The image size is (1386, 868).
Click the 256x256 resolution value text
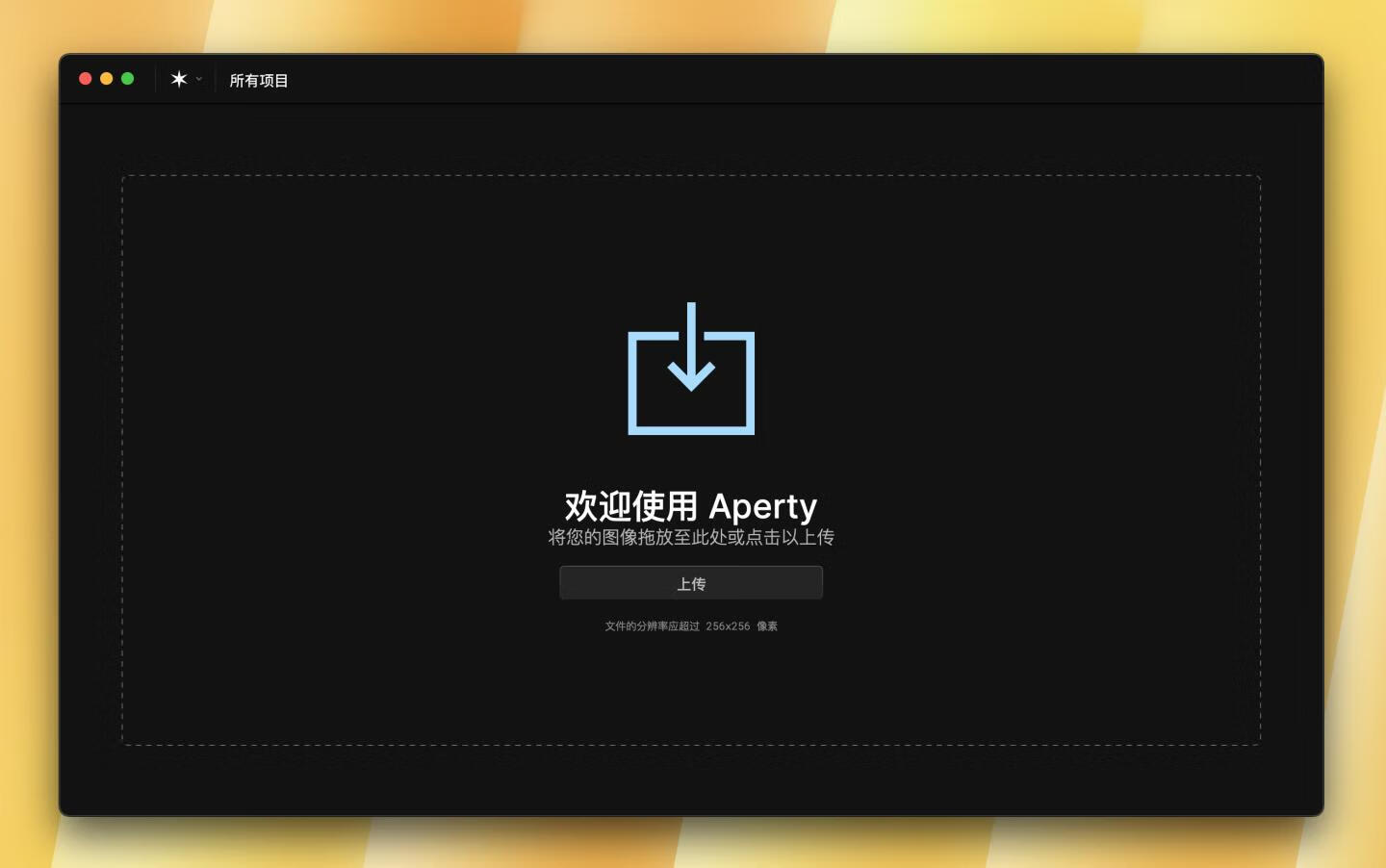[728, 626]
